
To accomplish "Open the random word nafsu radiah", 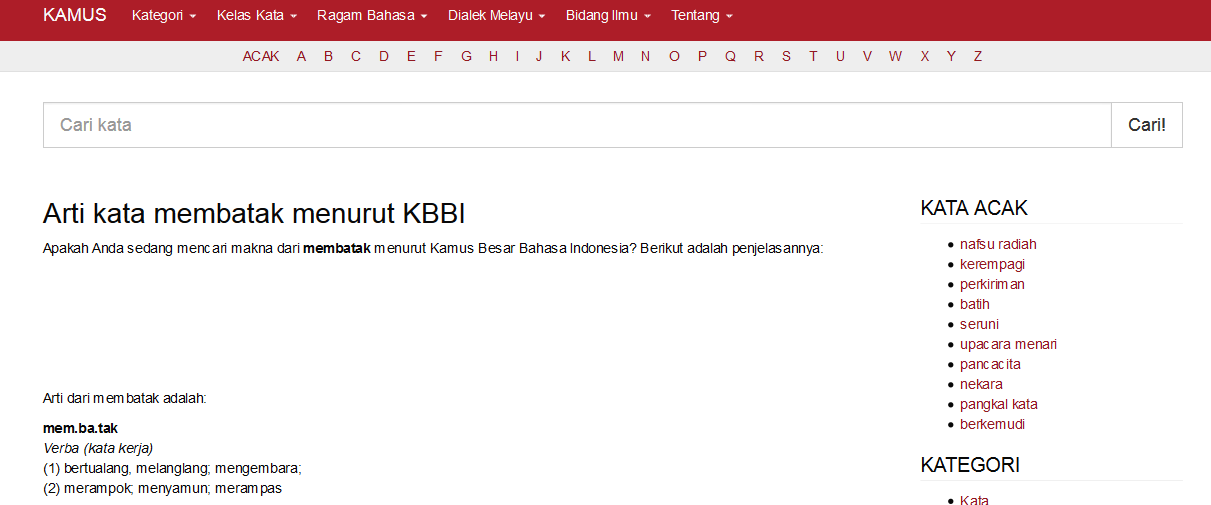I will point(998,244).
